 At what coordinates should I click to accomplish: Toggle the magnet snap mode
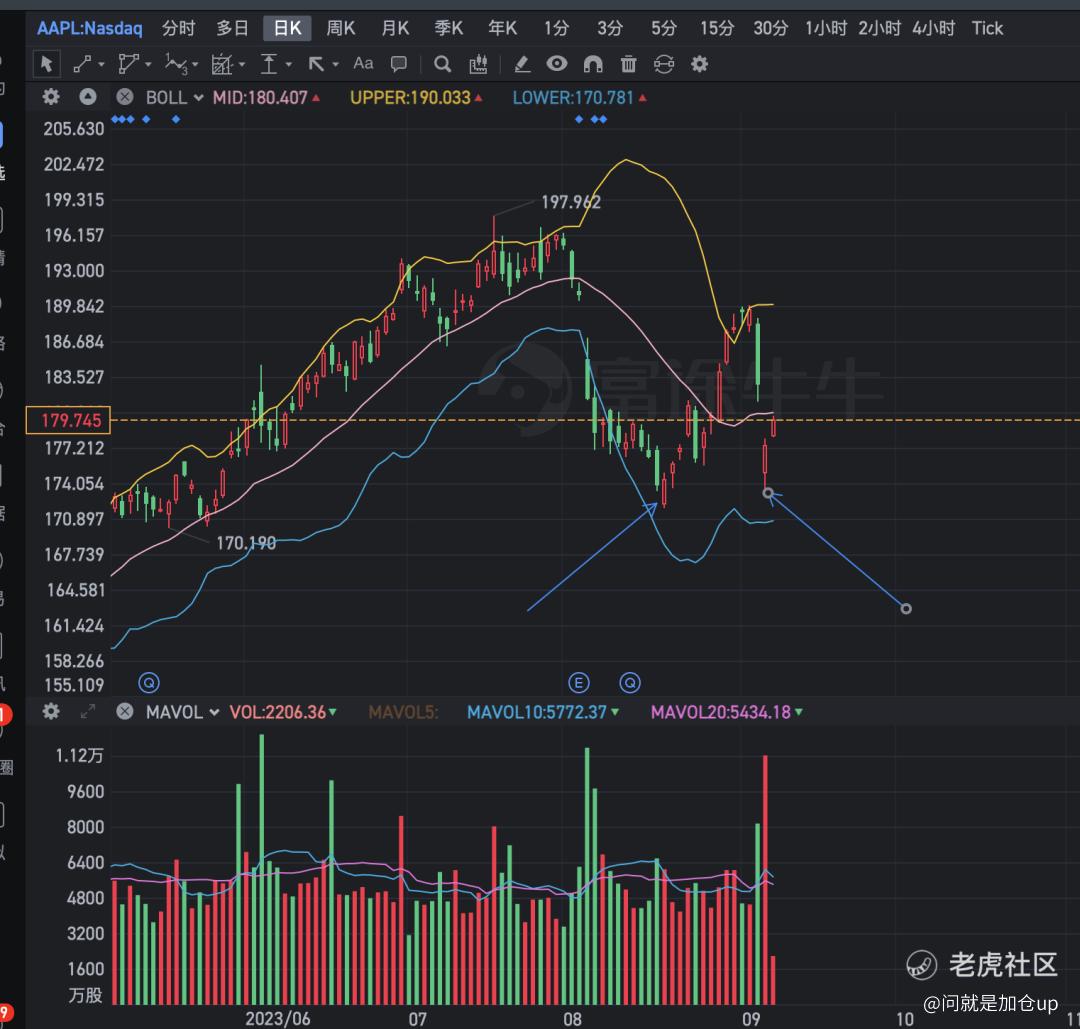(593, 64)
